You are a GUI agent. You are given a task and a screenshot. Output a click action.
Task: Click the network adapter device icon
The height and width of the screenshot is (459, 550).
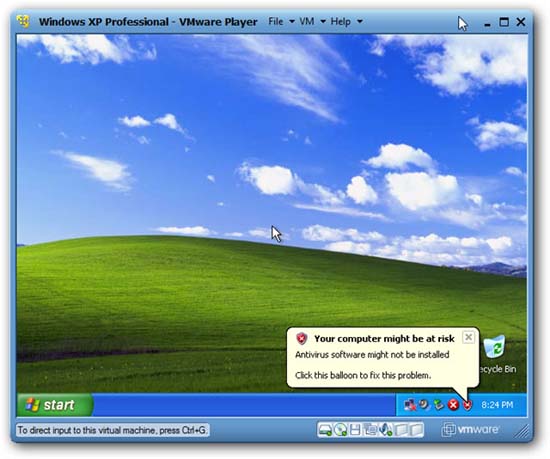[370, 430]
